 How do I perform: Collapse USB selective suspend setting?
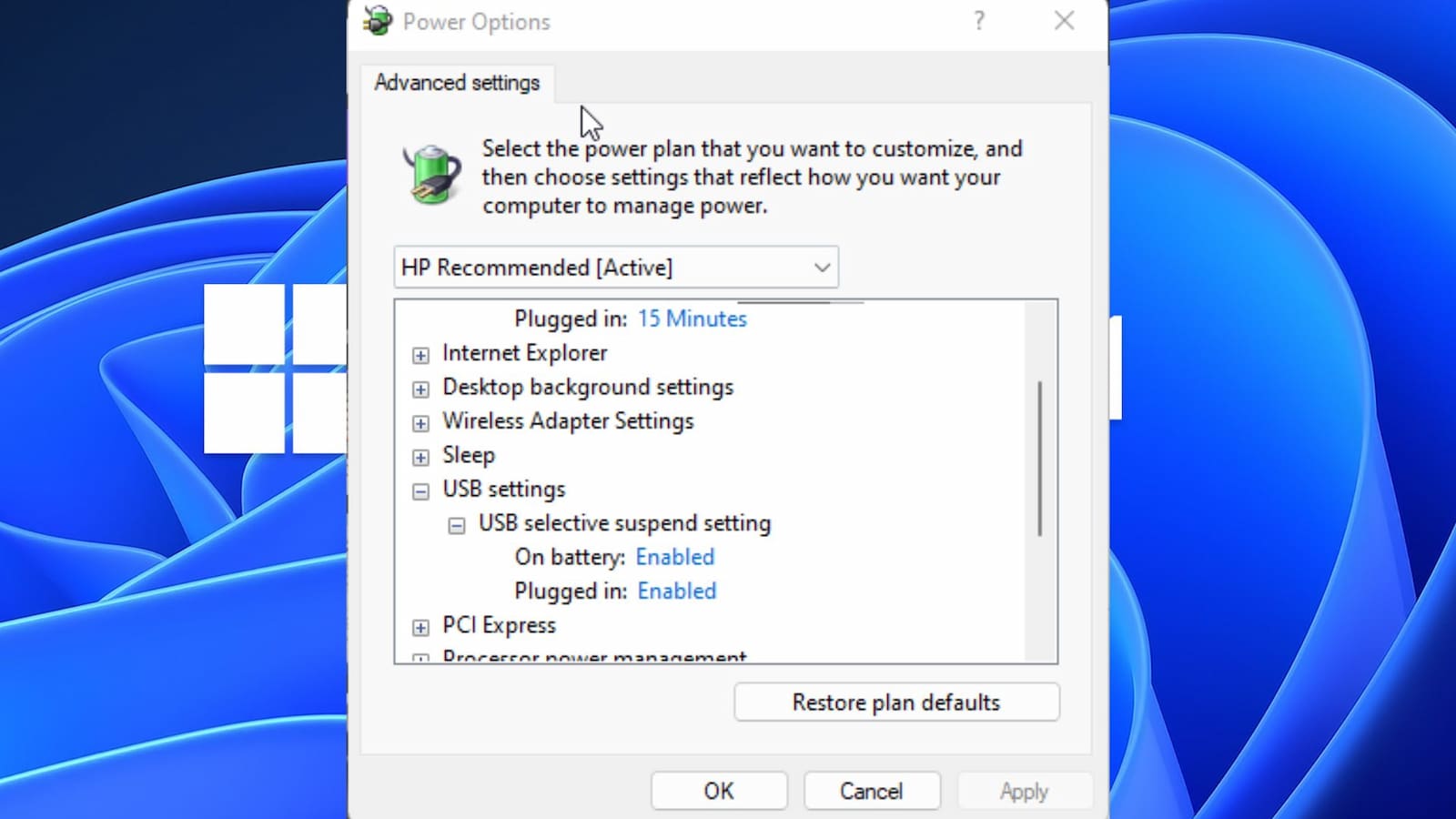[457, 525]
